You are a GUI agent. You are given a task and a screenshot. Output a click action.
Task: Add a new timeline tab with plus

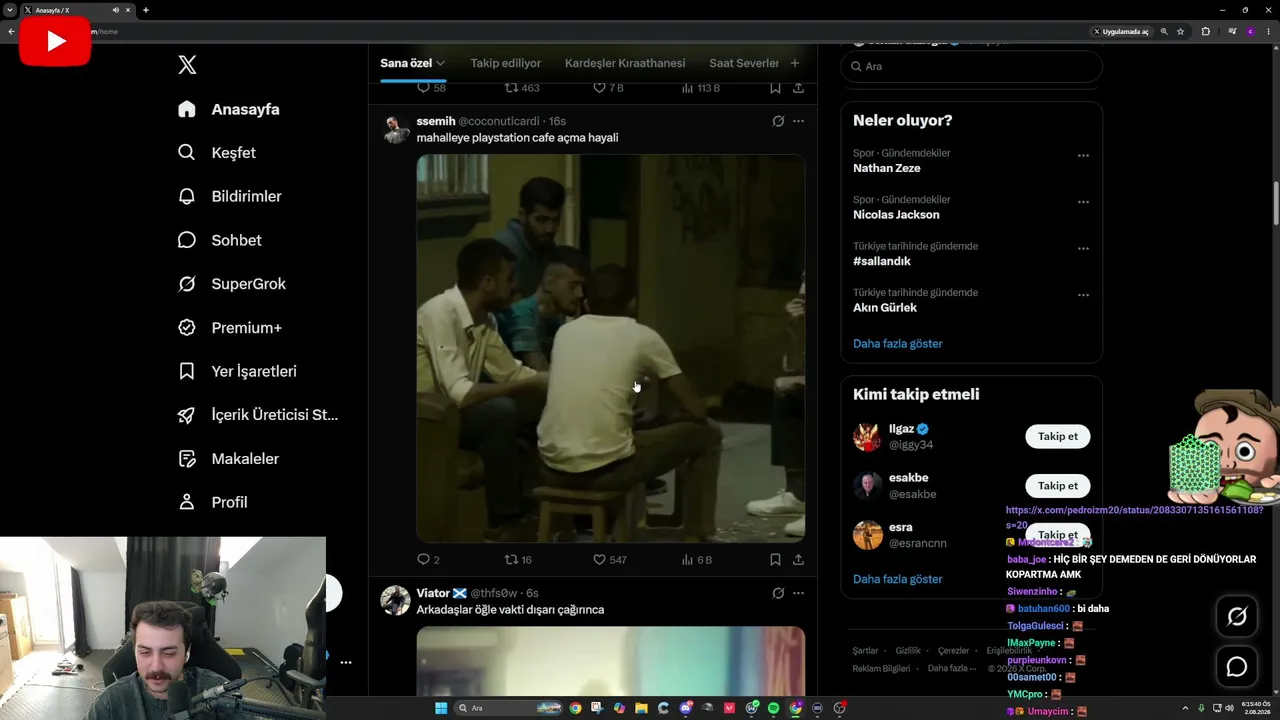[795, 63]
